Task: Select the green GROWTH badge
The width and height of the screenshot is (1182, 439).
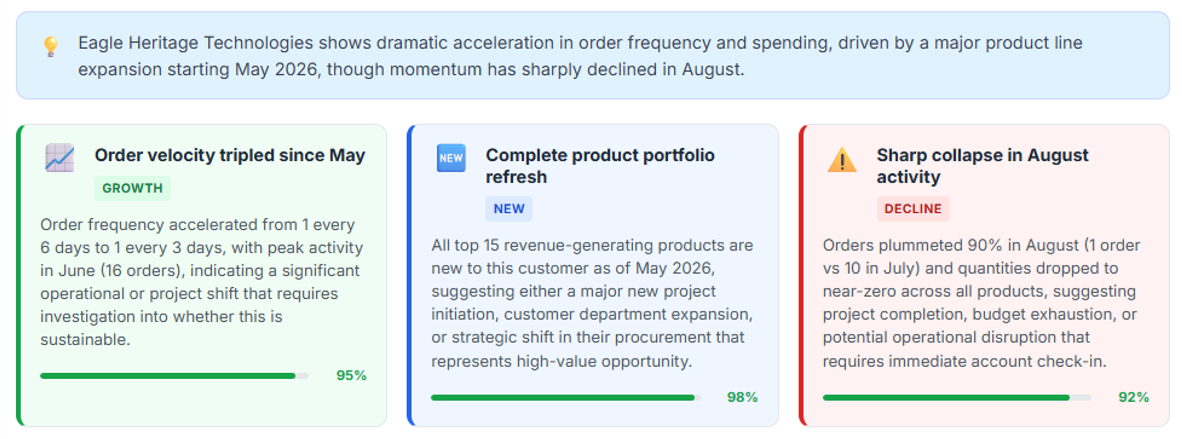Action: pos(133,189)
